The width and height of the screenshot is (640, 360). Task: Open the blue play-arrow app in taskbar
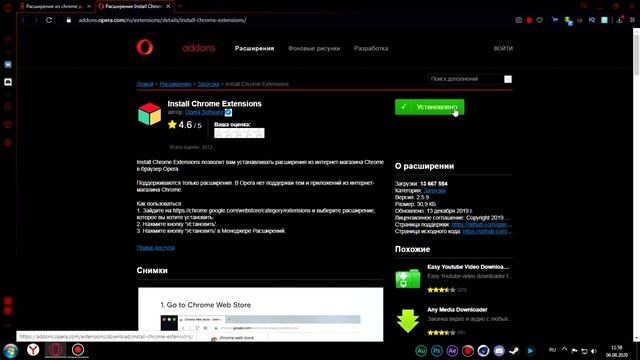pyautogui.click(x=530, y=351)
